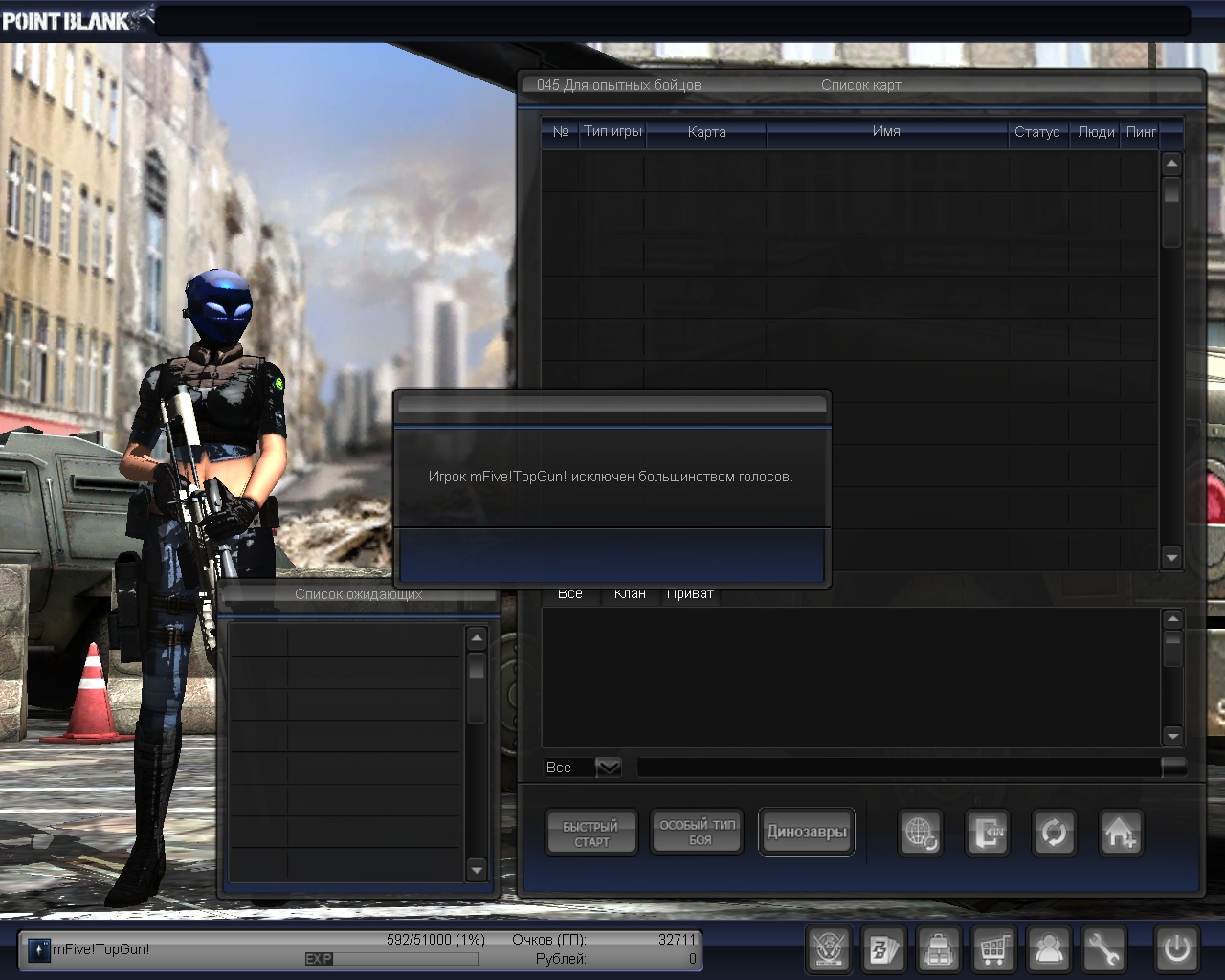Expand the Все chat channel dropdown
The width and height of the screenshot is (1225, 980).
tap(608, 768)
